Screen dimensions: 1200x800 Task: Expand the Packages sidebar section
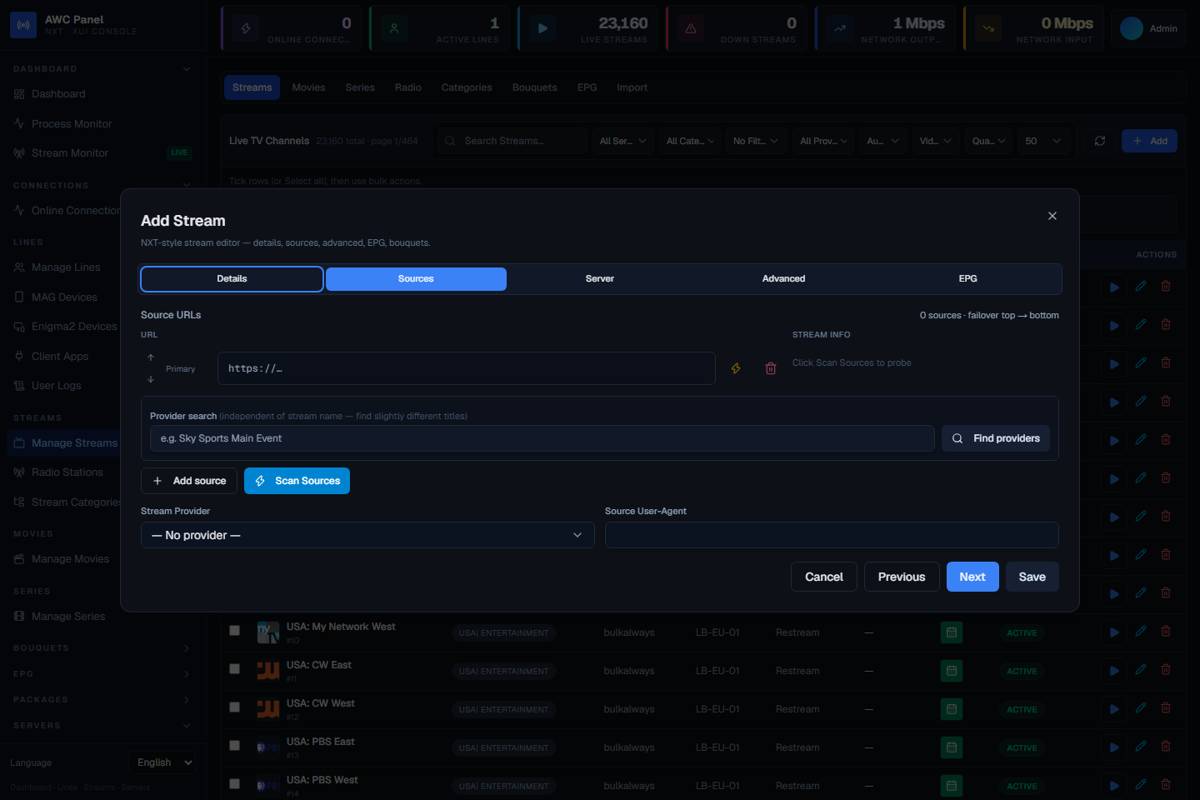pyautogui.click(x=101, y=700)
